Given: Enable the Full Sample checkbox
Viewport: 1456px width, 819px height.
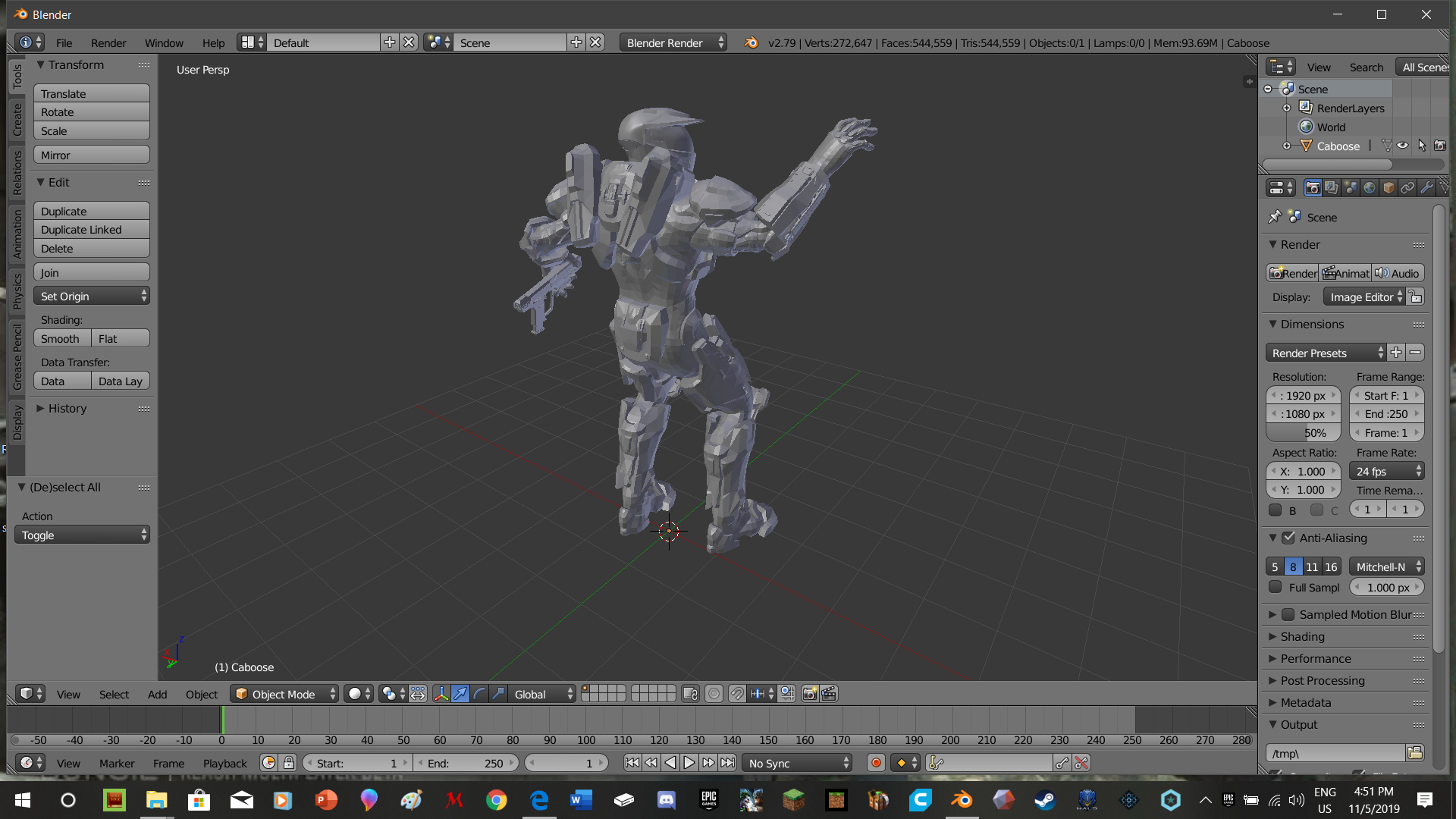Looking at the screenshot, I should click(x=1276, y=587).
